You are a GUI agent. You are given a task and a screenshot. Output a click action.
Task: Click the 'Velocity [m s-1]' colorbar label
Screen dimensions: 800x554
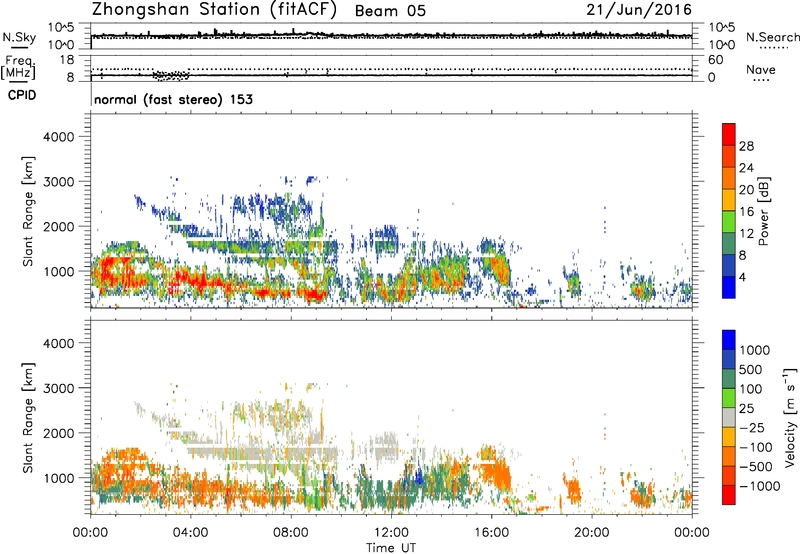point(790,417)
